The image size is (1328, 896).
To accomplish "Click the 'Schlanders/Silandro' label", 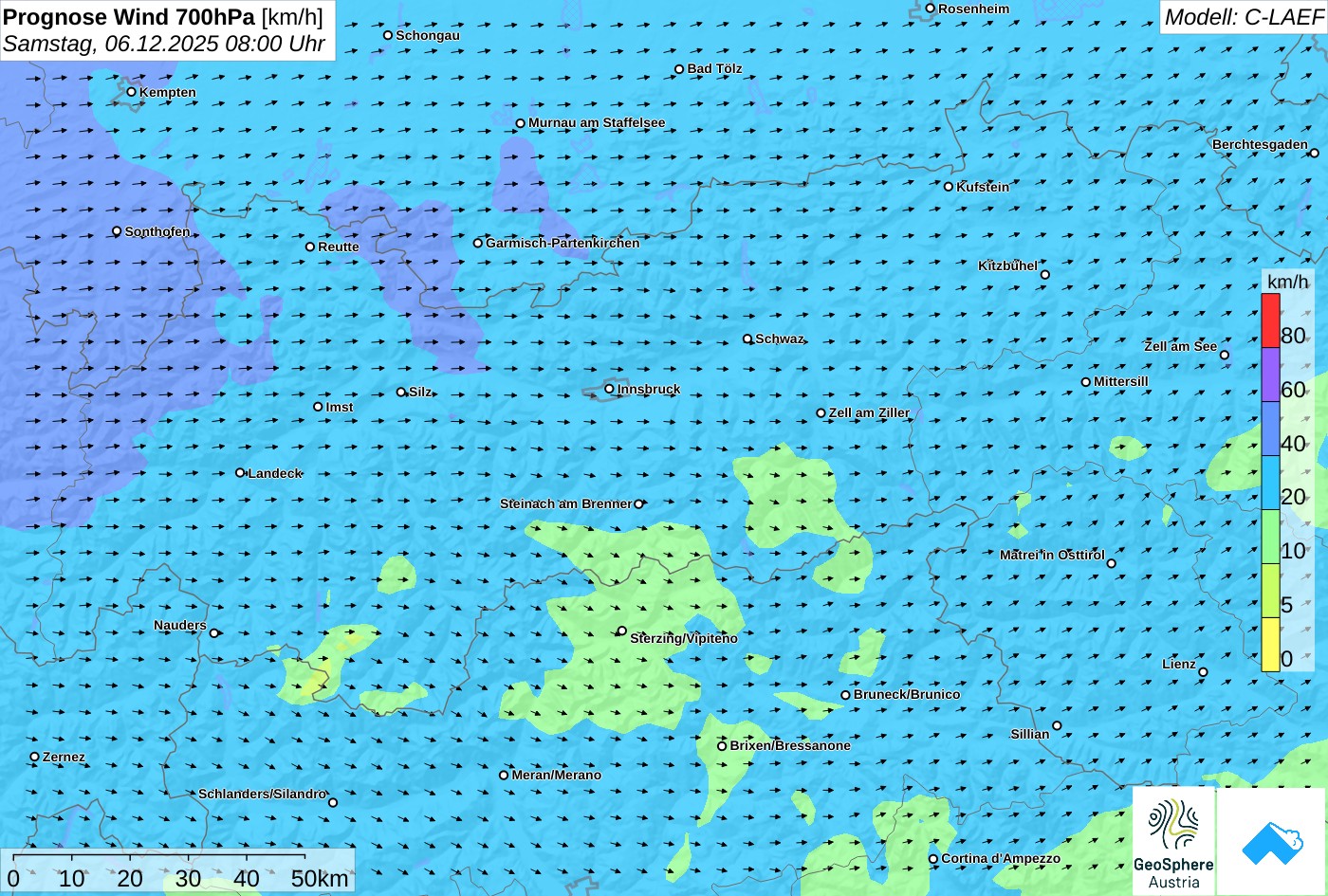I will click(x=262, y=794).
